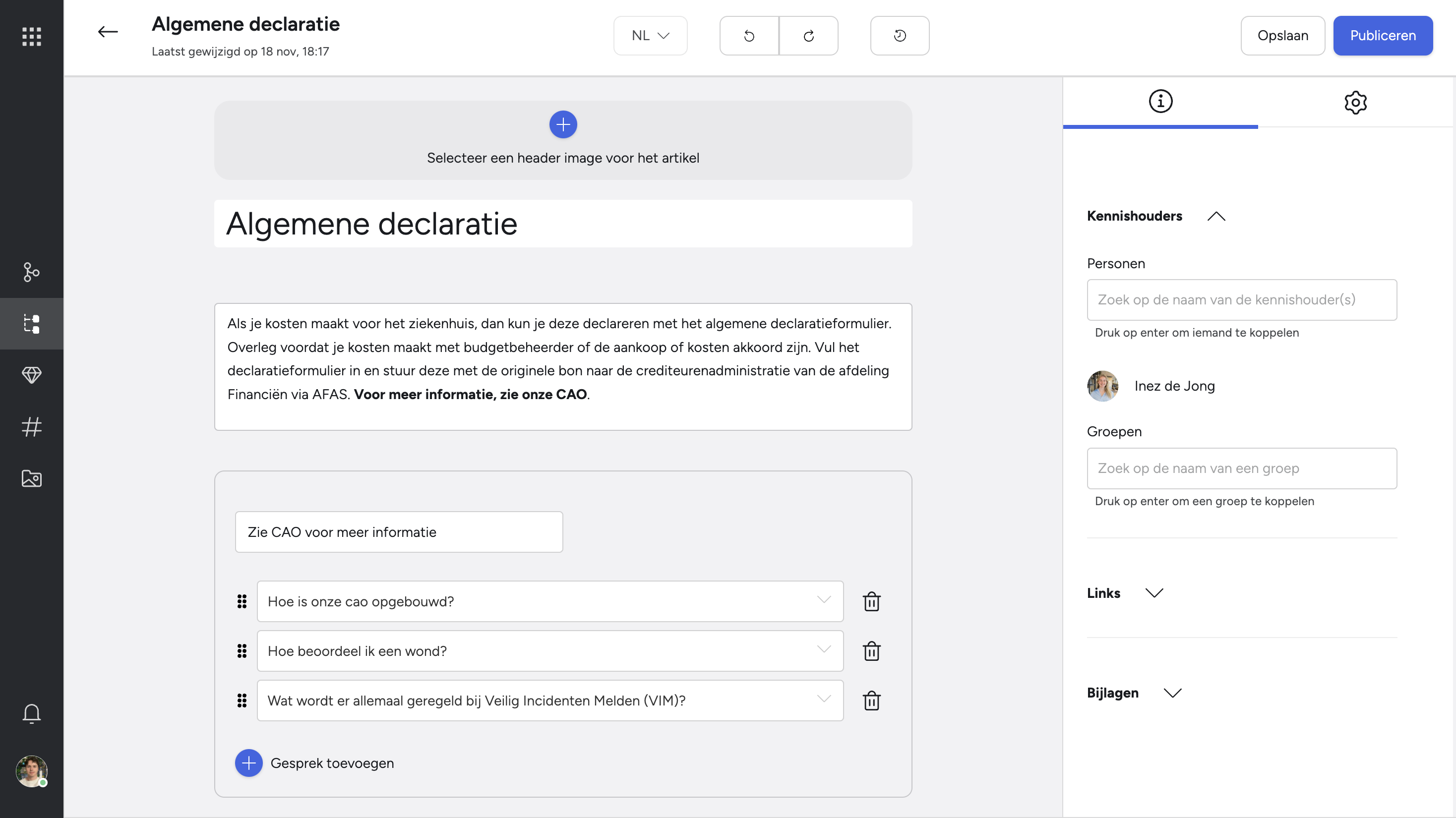
Task: Redo the last change
Action: pos(808,36)
